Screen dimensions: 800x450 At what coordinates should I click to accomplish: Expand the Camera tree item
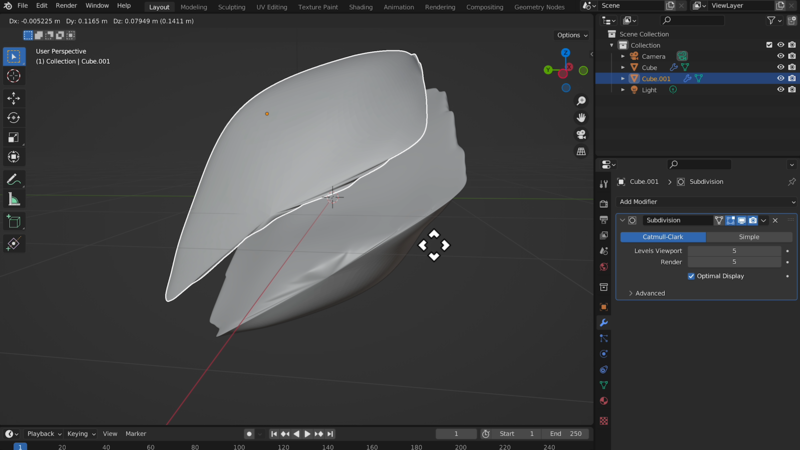pyautogui.click(x=623, y=56)
